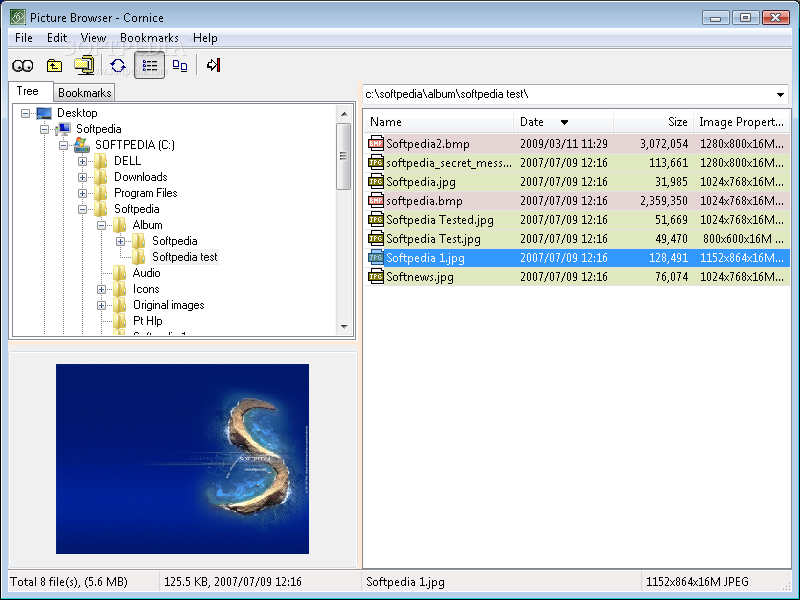
Task: Collapse the Desktop tree node
Action: pyautogui.click(x=26, y=113)
